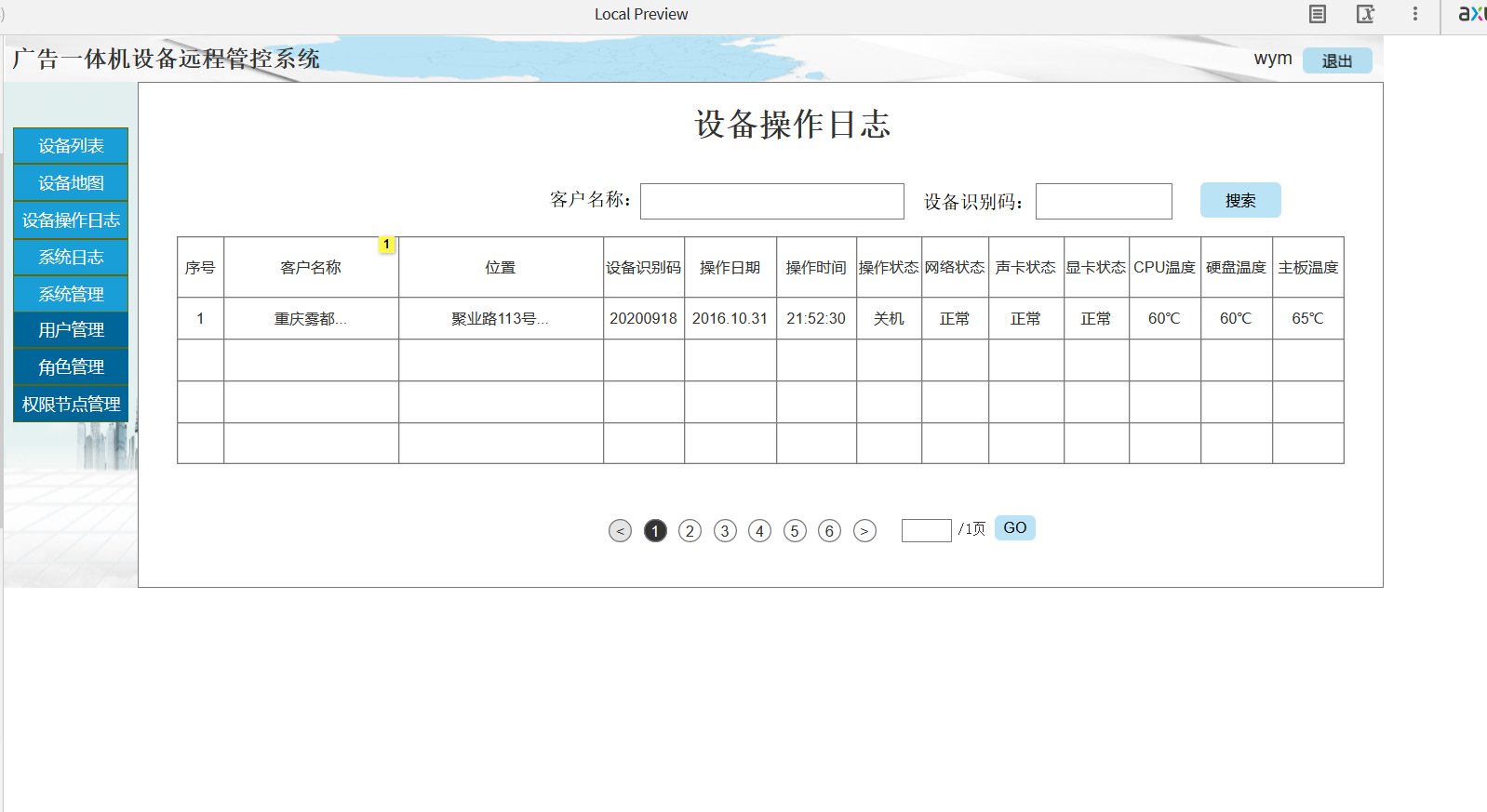Click the 搜索 search button
This screenshot has width=1487, height=812.
(x=1240, y=200)
